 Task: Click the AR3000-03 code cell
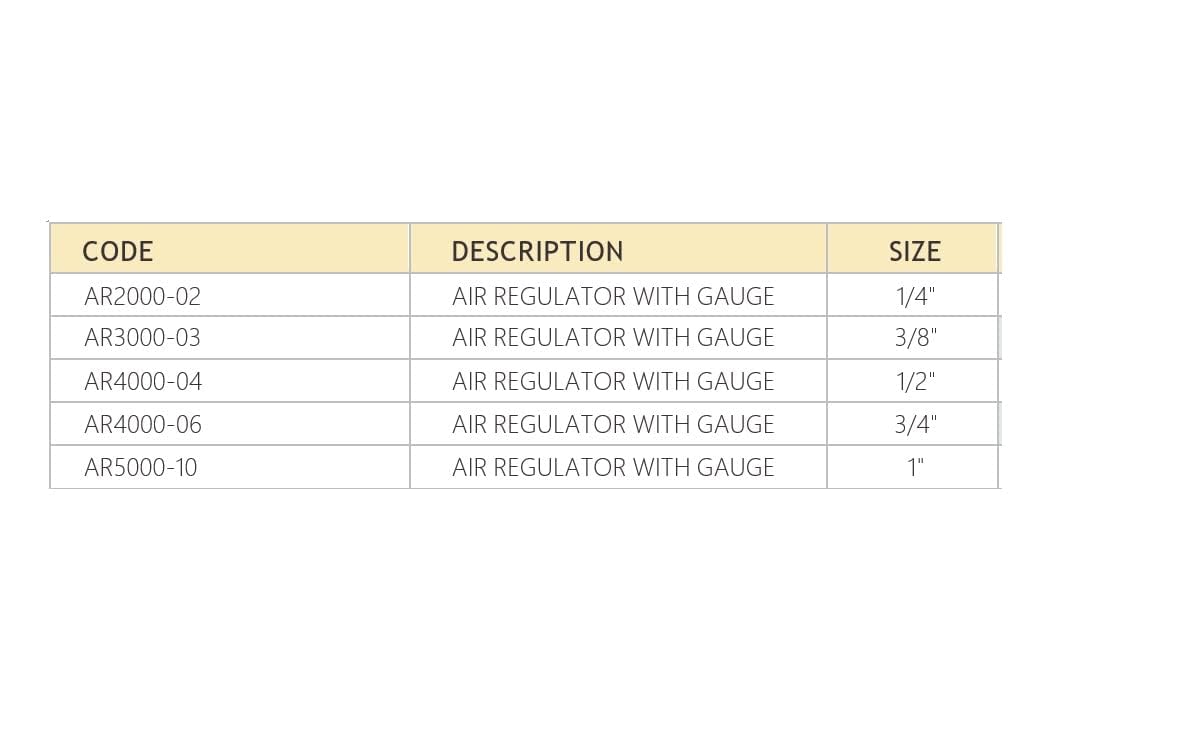143,338
